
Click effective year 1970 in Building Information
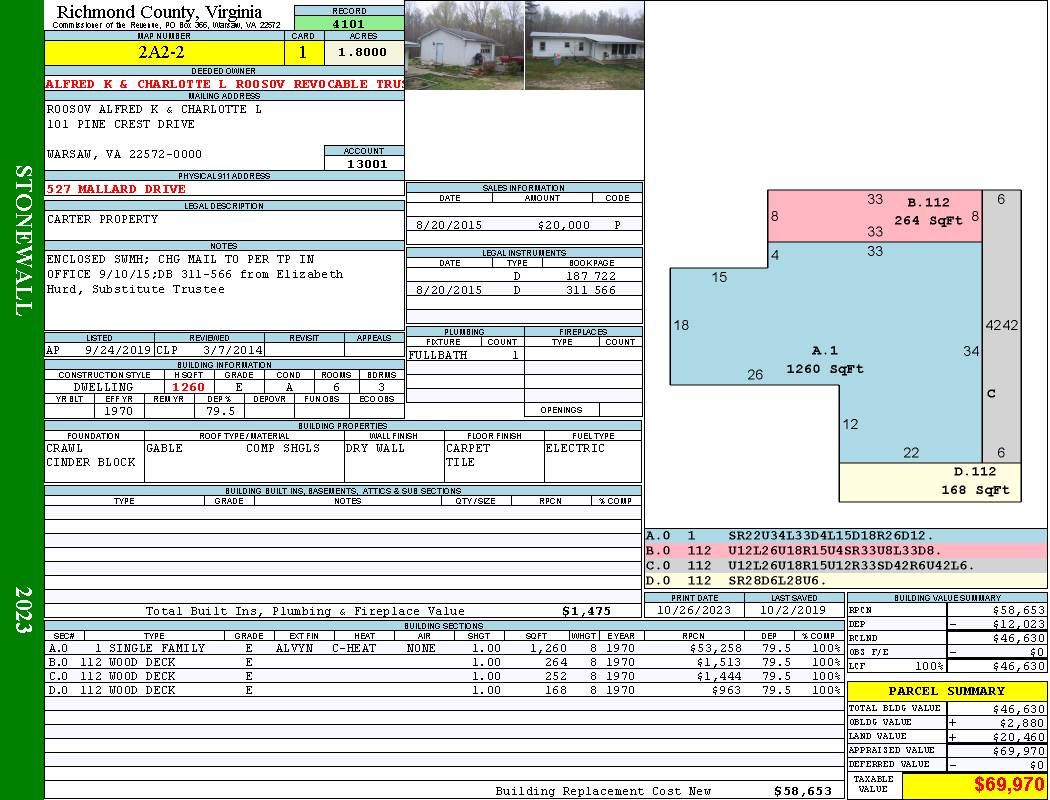pos(118,411)
